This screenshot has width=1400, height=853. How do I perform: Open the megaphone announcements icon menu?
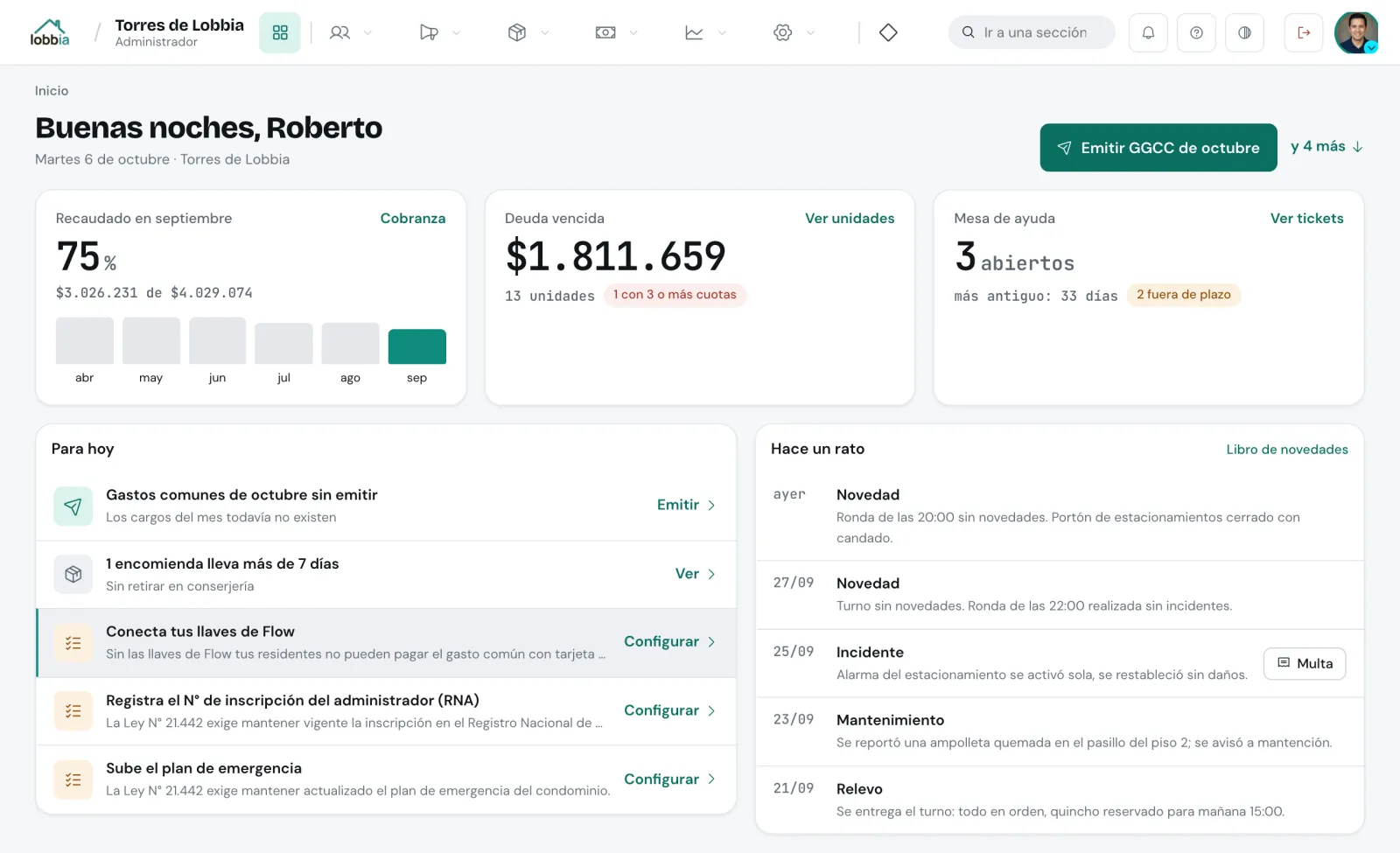(429, 32)
